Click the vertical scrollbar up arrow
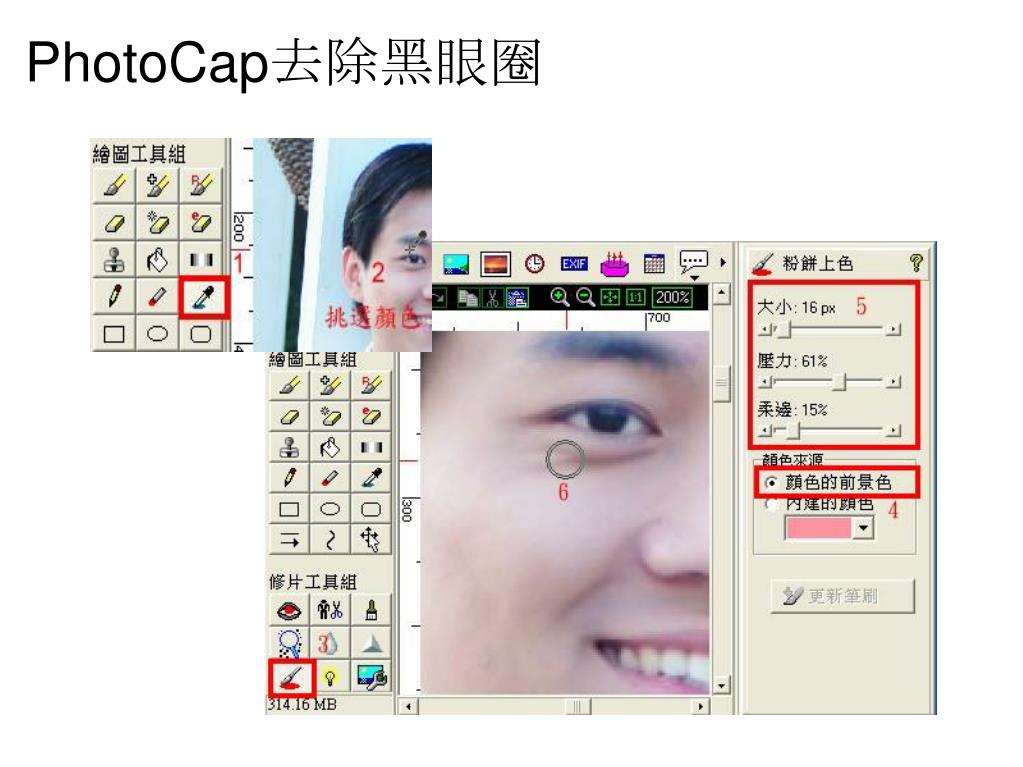This screenshot has height=767, width=1023. tap(721, 293)
